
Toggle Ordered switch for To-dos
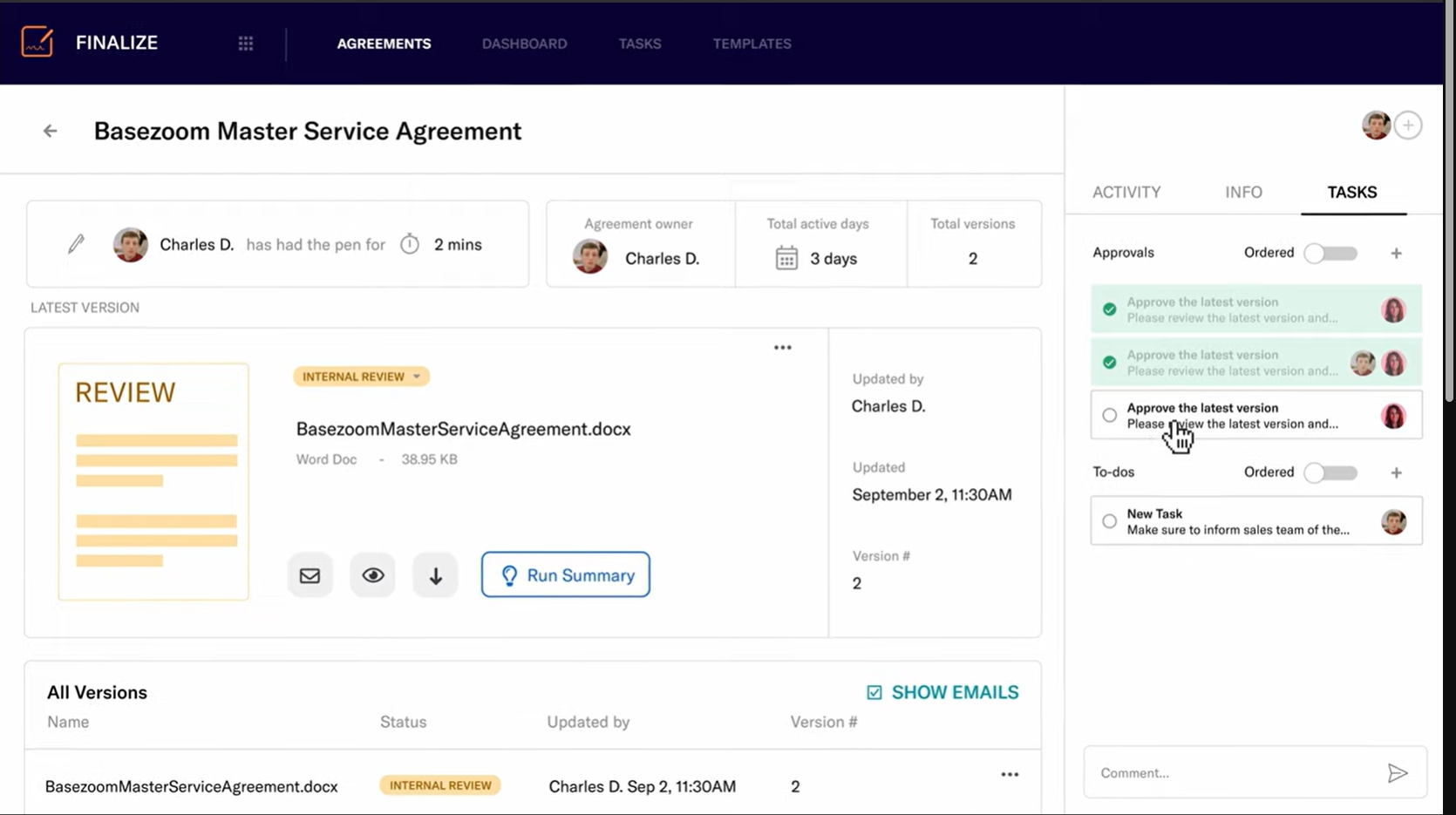coord(1330,472)
